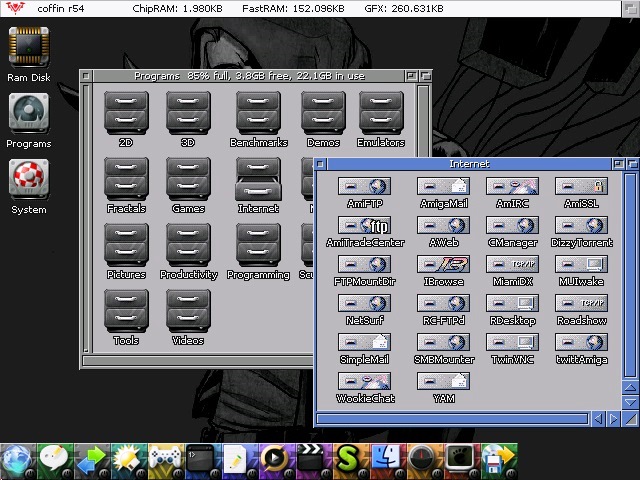Open the AmIRC drawer
Image resolution: width=640 pixels, height=480 pixels.
pyautogui.click(x=512, y=186)
